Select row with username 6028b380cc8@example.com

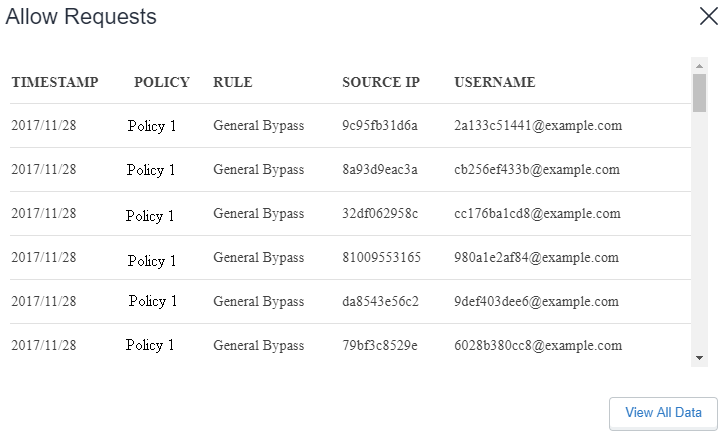tap(350, 345)
